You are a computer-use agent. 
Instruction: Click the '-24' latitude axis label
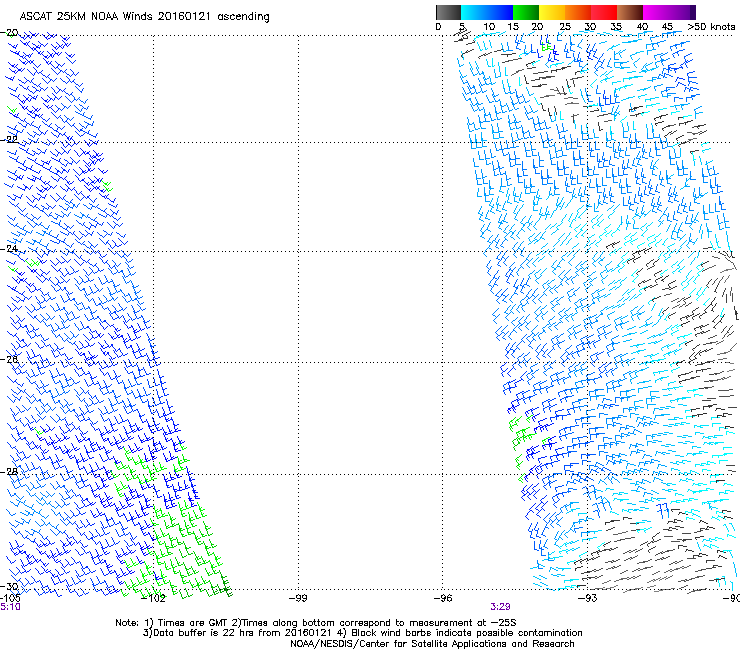pyautogui.click(x=11, y=248)
